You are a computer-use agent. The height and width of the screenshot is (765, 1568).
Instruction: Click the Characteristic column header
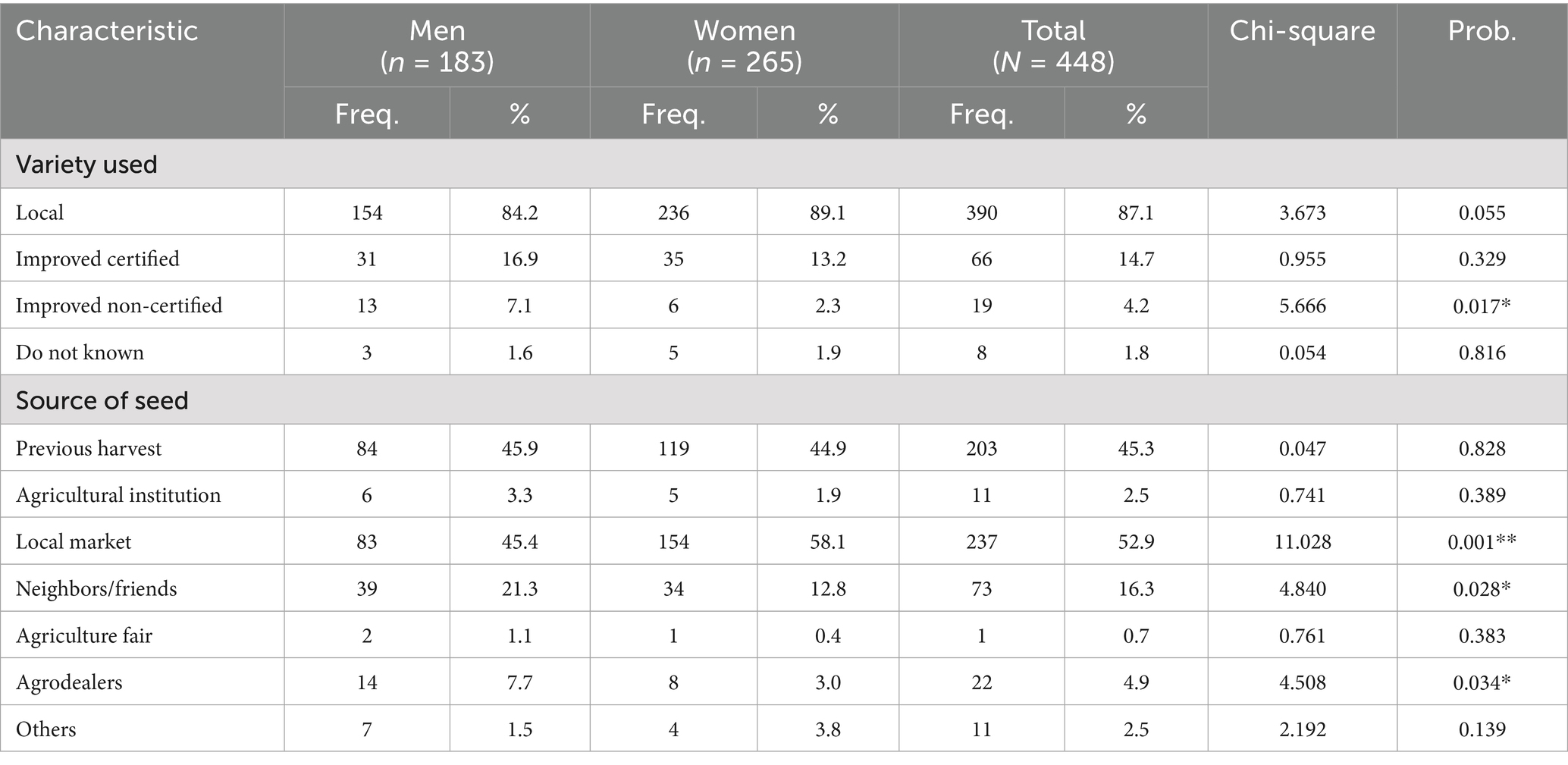[x=106, y=31]
